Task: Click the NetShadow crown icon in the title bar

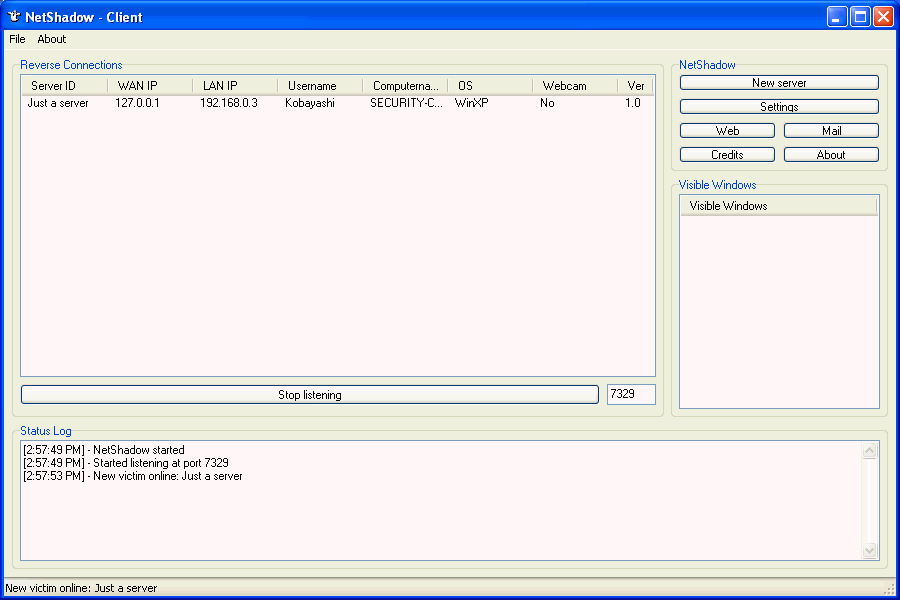Action: point(12,16)
